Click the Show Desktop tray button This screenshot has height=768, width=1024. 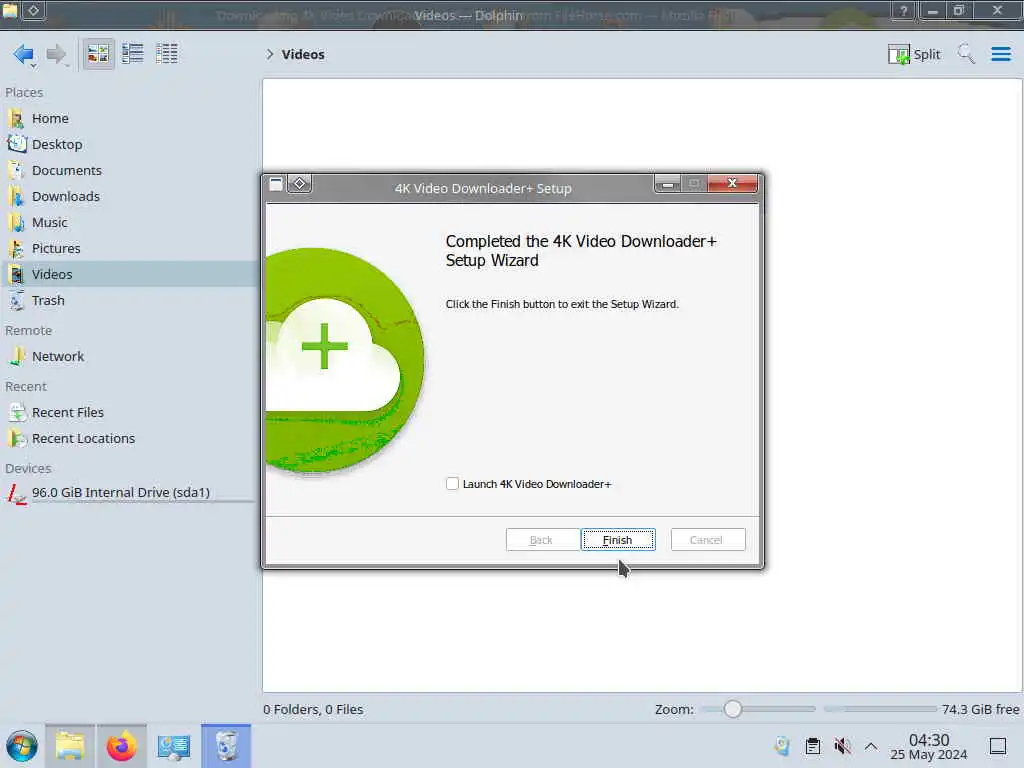pyautogui.click(x=998, y=746)
